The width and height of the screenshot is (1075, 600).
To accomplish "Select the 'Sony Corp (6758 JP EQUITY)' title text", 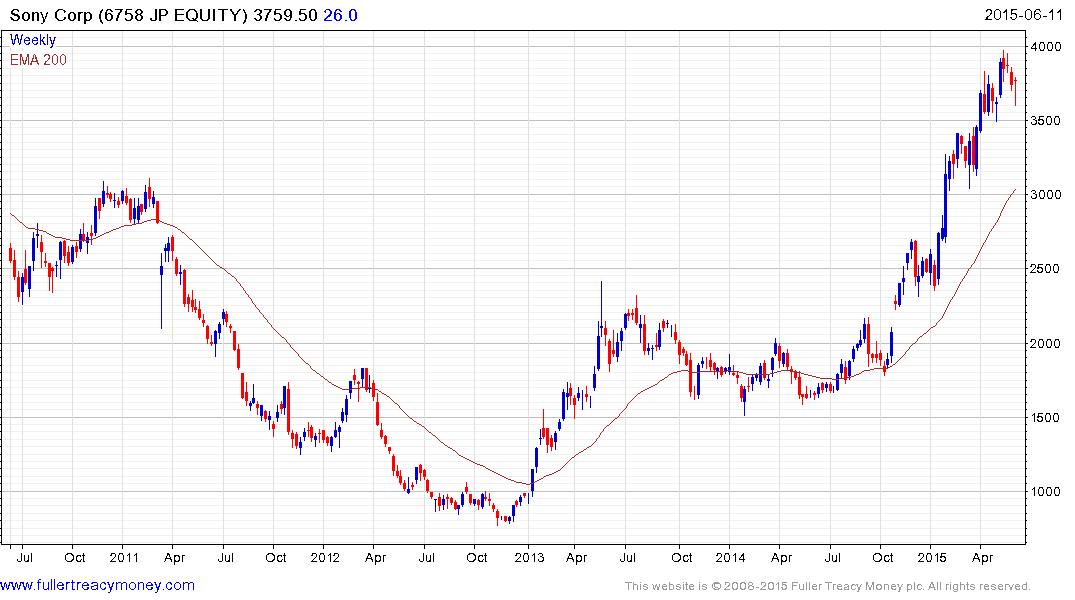I will (128, 15).
